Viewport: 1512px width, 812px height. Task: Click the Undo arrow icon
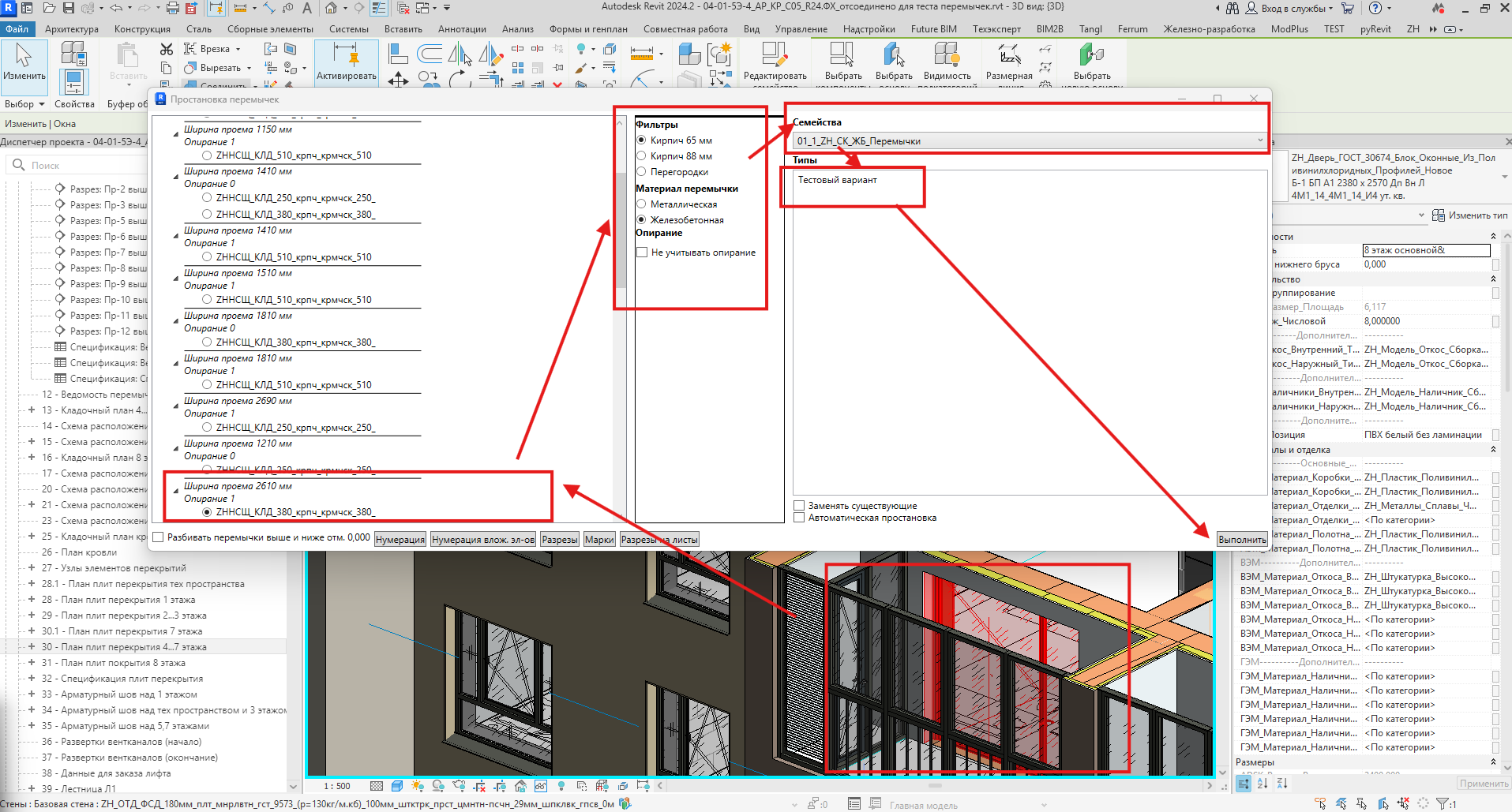(116, 8)
